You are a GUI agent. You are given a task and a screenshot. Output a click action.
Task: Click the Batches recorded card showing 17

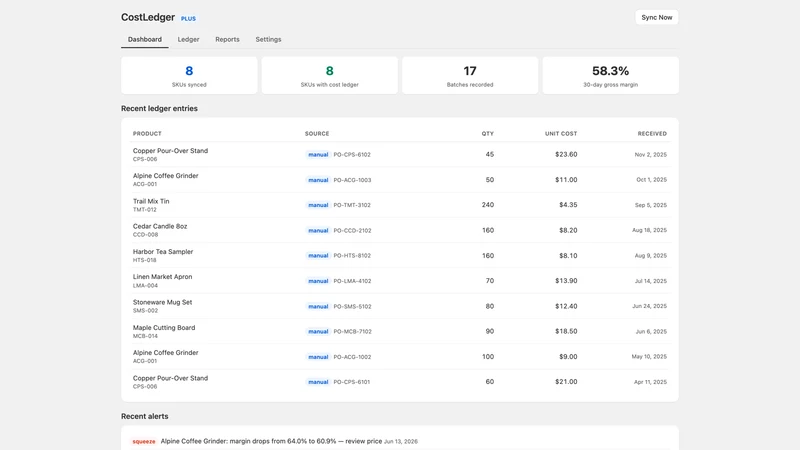(x=470, y=75)
